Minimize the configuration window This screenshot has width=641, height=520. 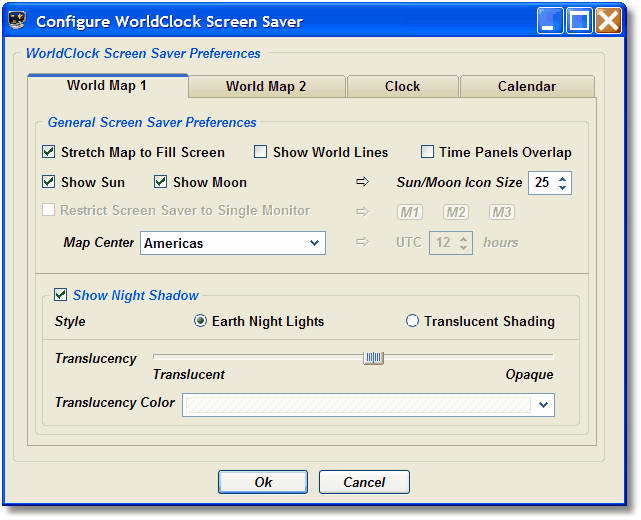(x=549, y=20)
